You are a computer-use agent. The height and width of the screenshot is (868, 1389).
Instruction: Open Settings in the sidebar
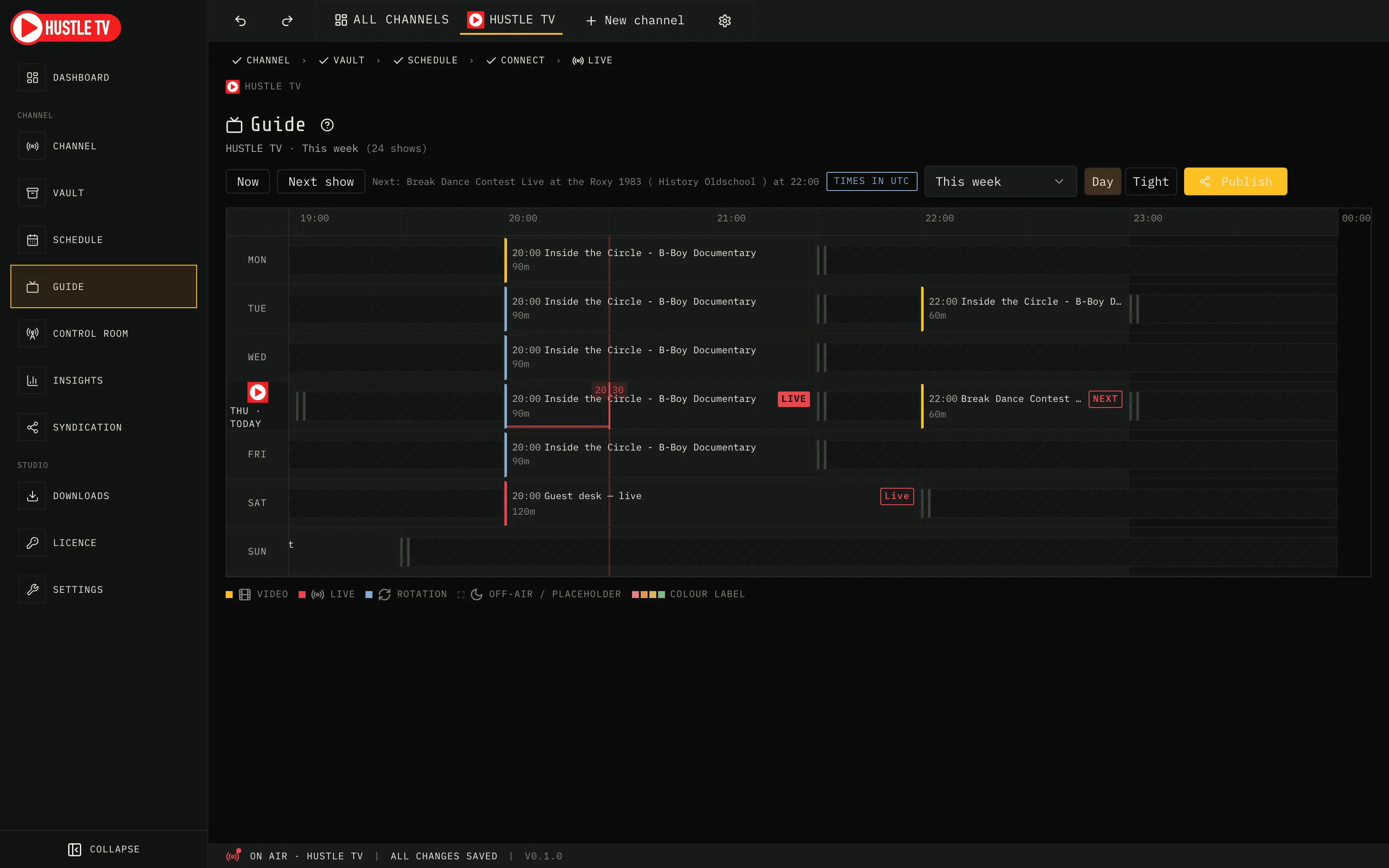click(103, 589)
